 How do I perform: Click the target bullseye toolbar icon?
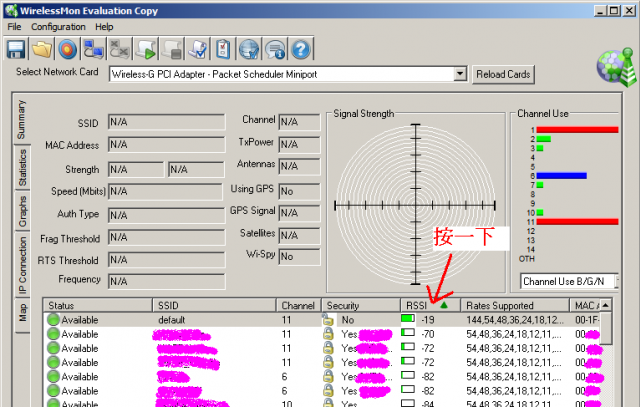pos(67,49)
